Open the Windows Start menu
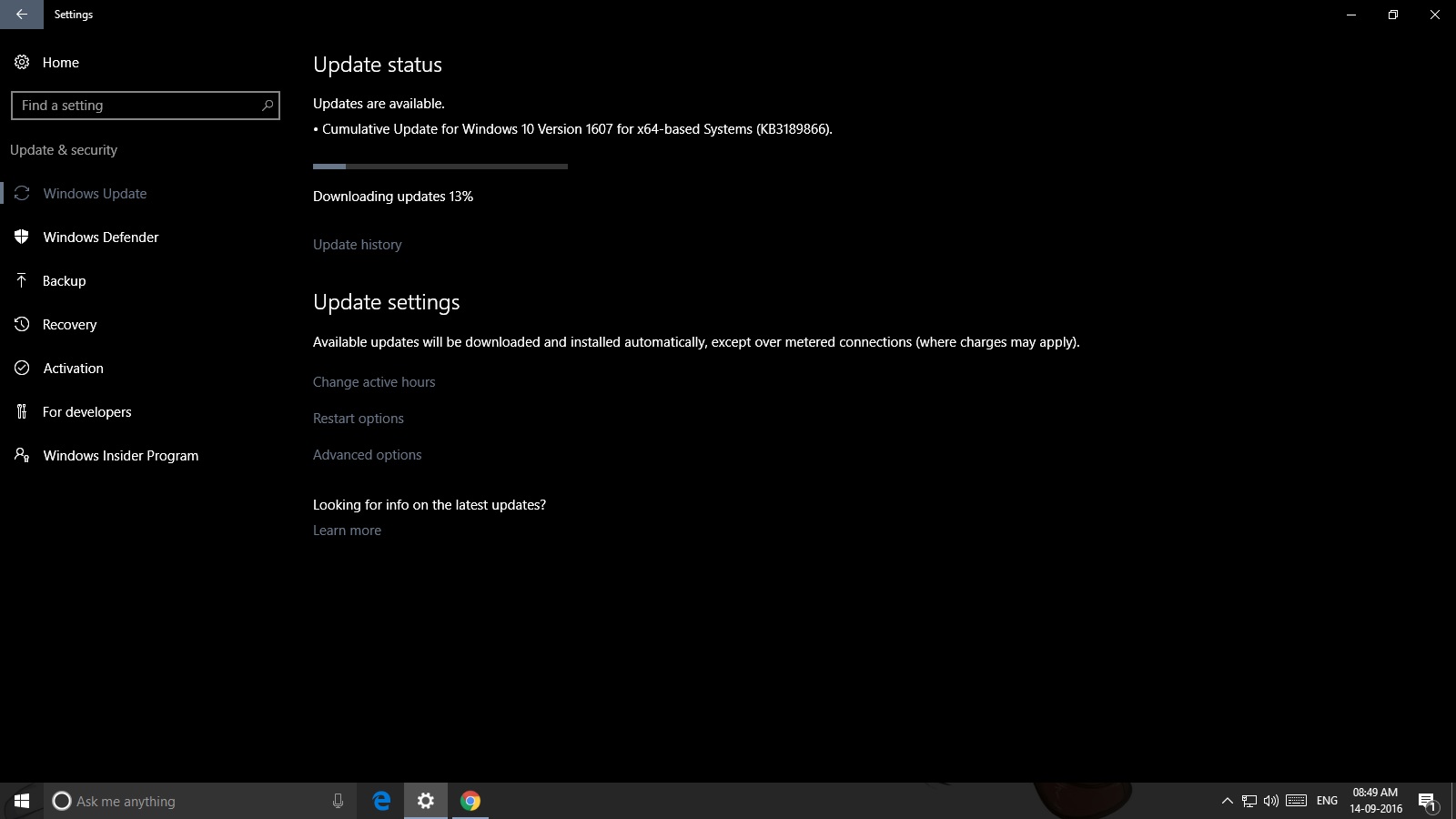The width and height of the screenshot is (1456, 819). [22, 801]
